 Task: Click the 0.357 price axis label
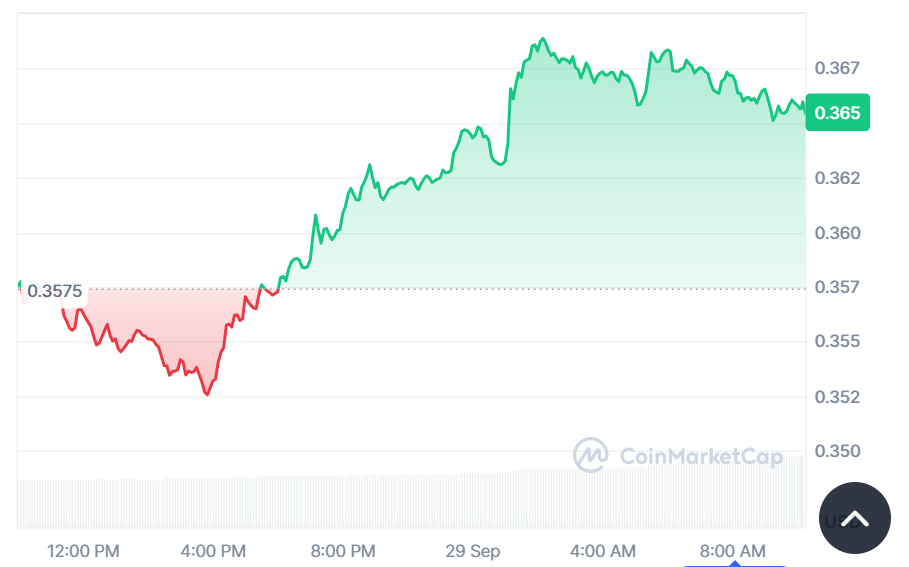point(837,287)
